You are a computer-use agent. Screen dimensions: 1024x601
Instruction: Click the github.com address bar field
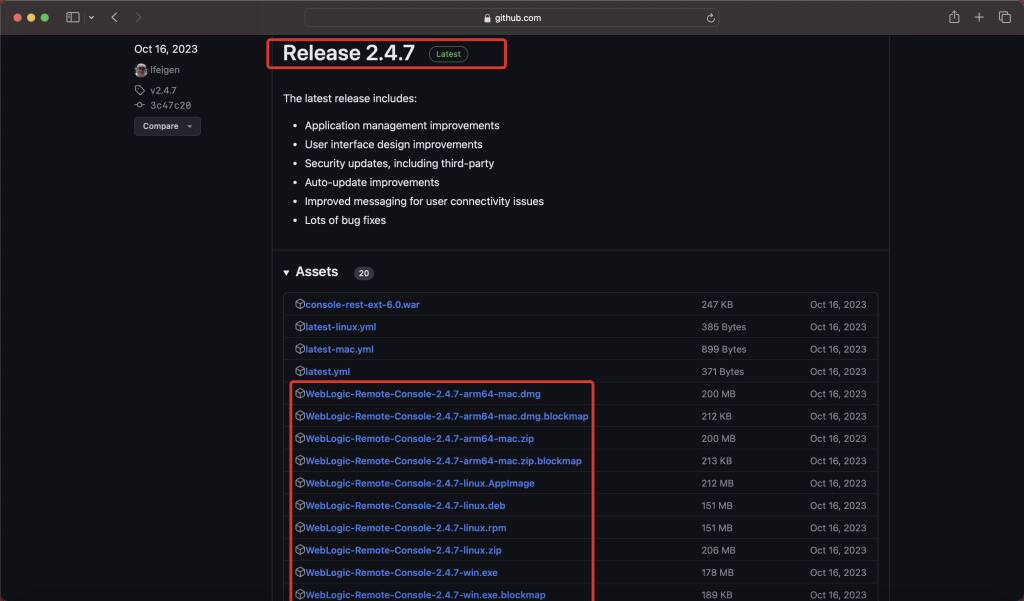coord(512,17)
